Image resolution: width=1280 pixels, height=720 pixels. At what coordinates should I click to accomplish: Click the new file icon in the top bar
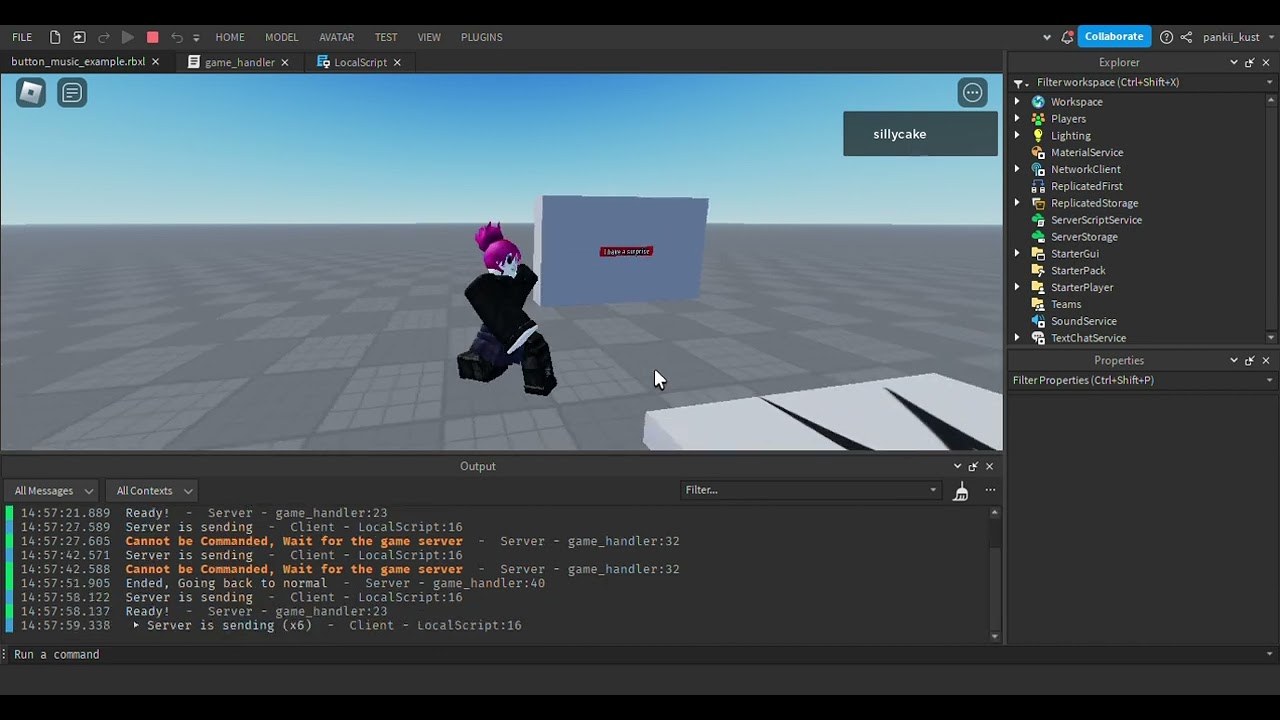coord(55,37)
